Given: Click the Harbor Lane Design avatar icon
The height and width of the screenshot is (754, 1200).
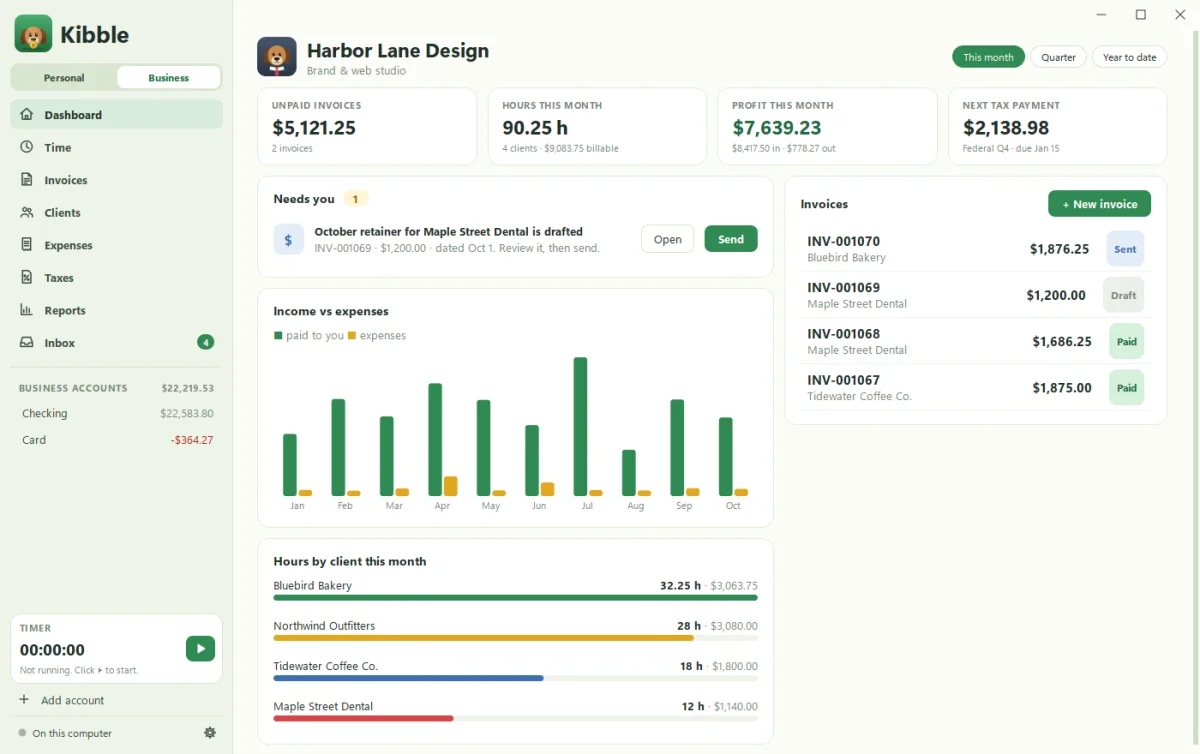Looking at the screenshot, I should point(277,57).
